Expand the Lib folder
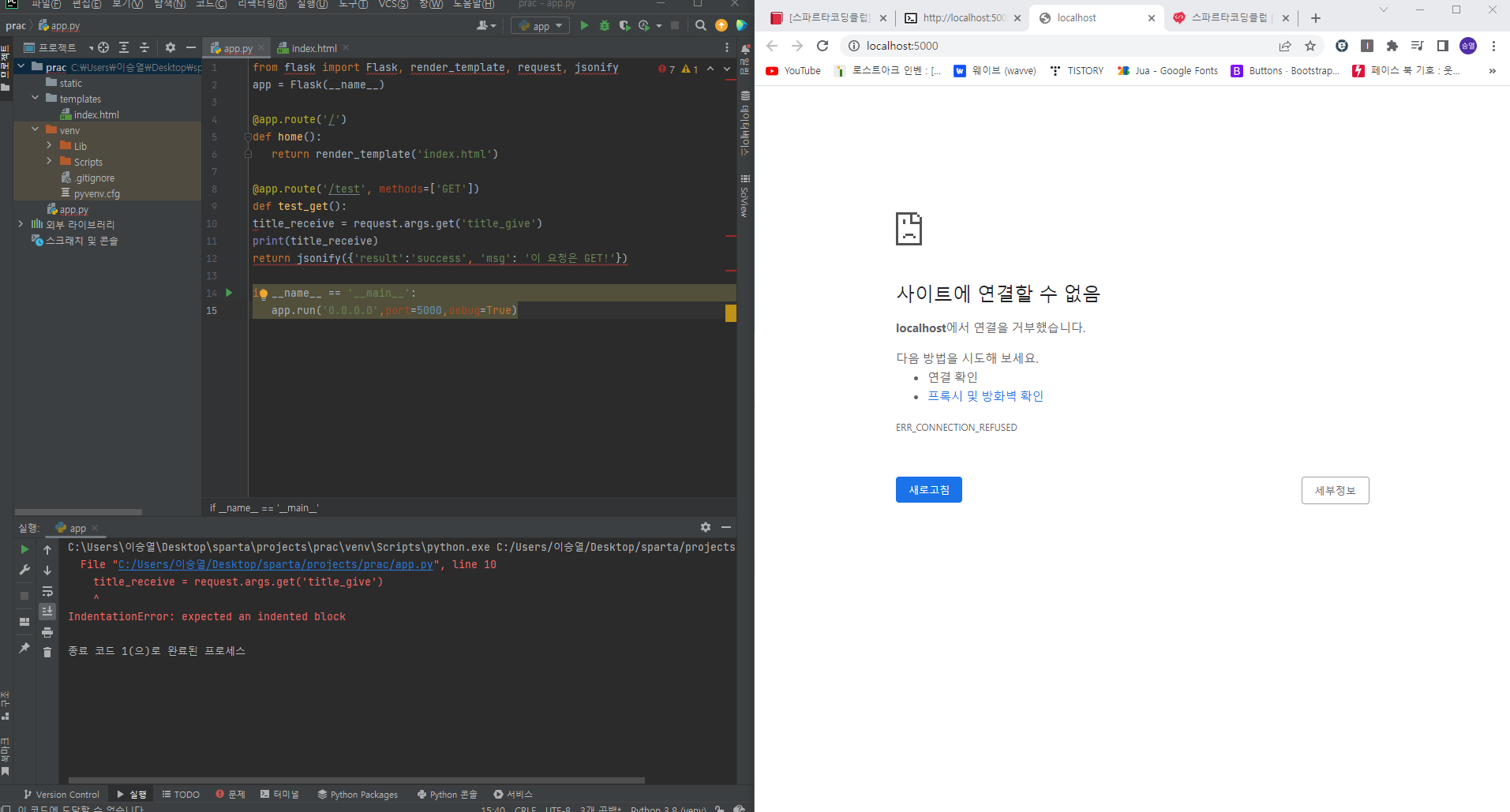 pos(49,145)
